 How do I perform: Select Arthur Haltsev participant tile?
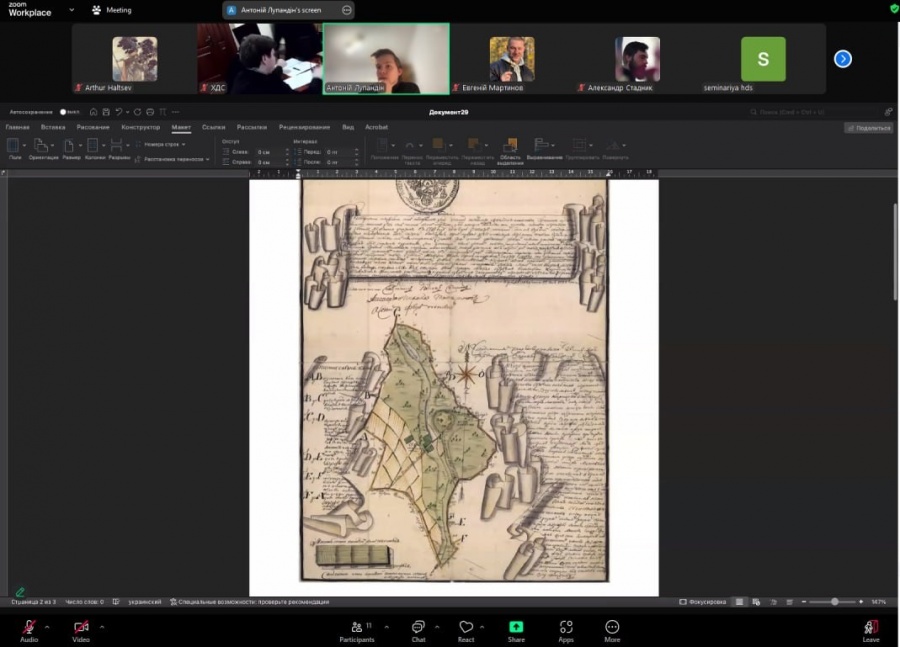[x=134, y=59]
